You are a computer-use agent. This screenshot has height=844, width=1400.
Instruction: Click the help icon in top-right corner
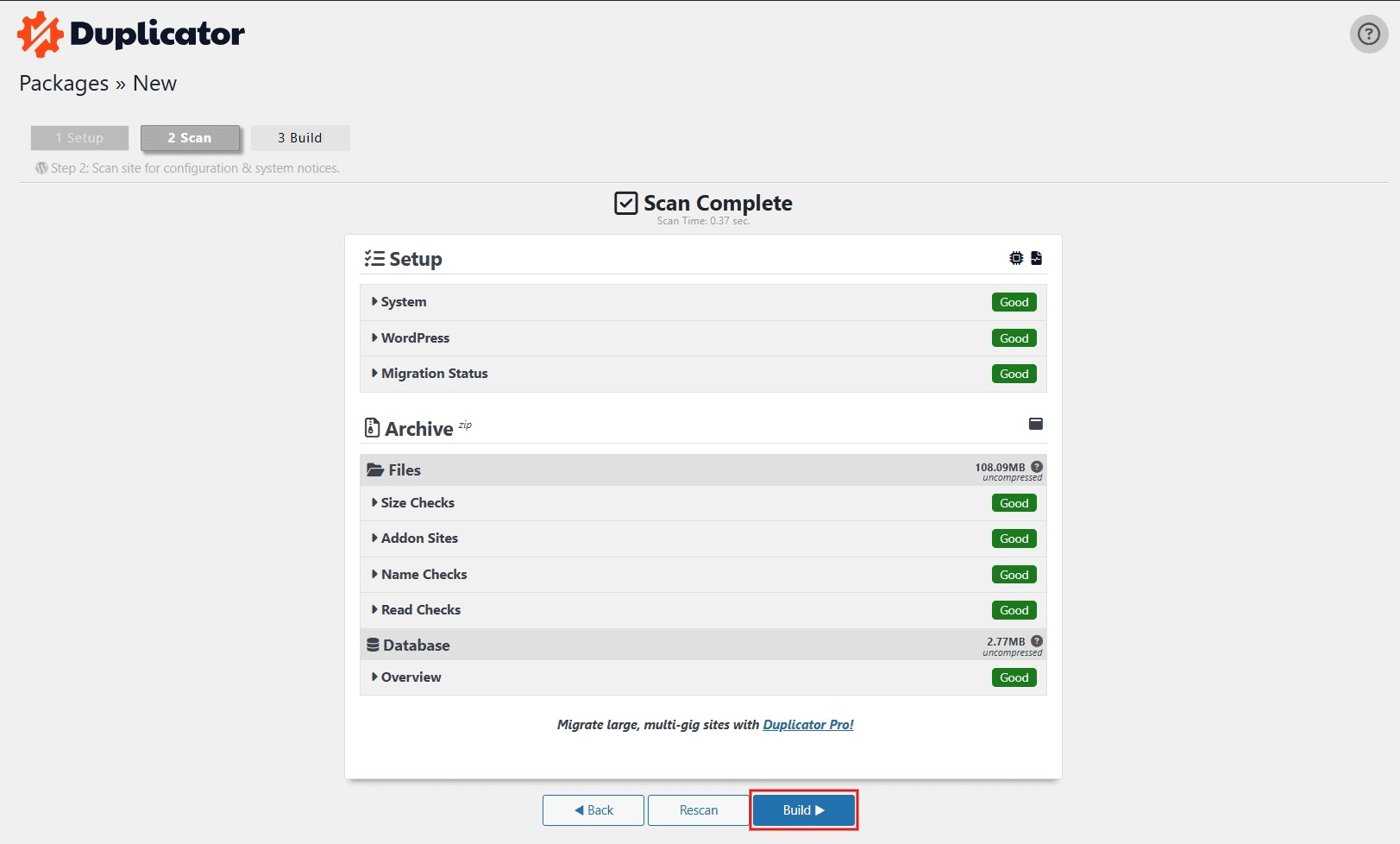point(1368,35)
